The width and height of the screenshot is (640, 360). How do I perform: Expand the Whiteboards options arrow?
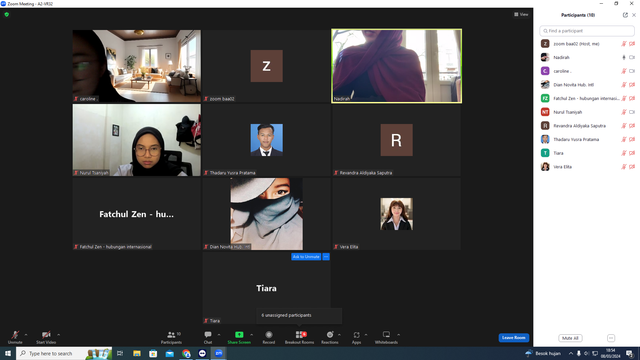click(398, 335)
